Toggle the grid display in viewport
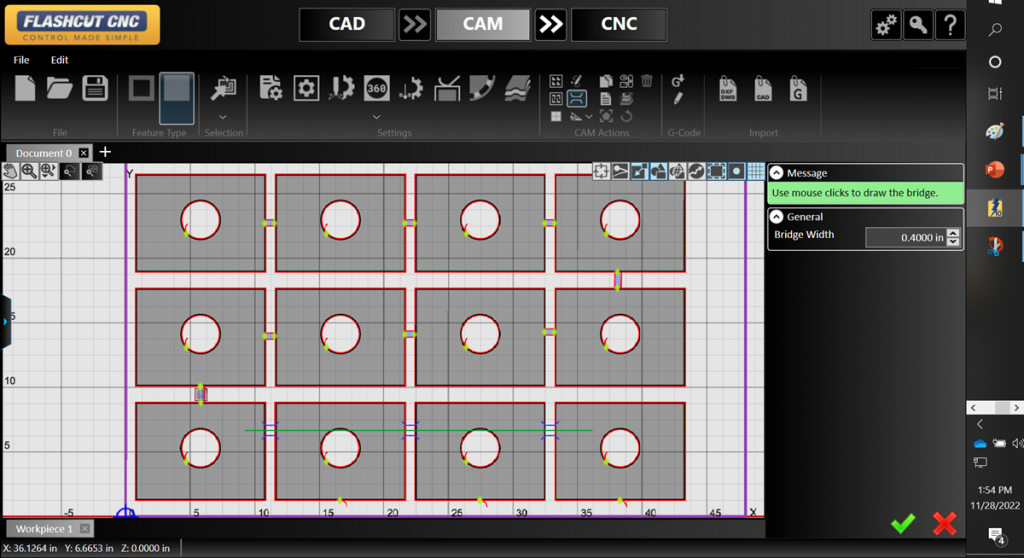The width and height of the screenshot is (1024, 558). tap(756, 171)
